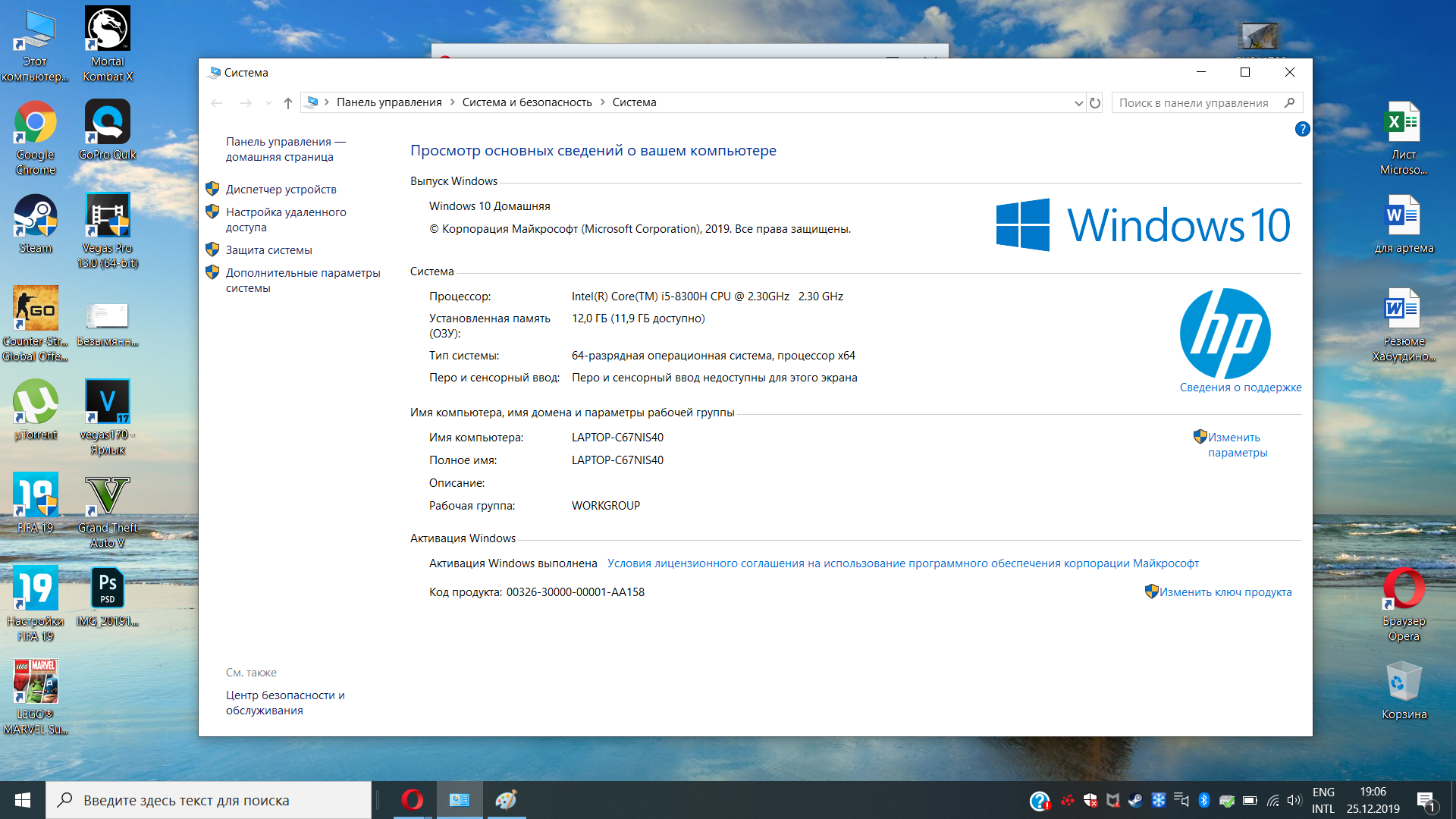1456x819 pixels.
Task: Go to Control Panel home page link
Action: click(x=285, y=149)
